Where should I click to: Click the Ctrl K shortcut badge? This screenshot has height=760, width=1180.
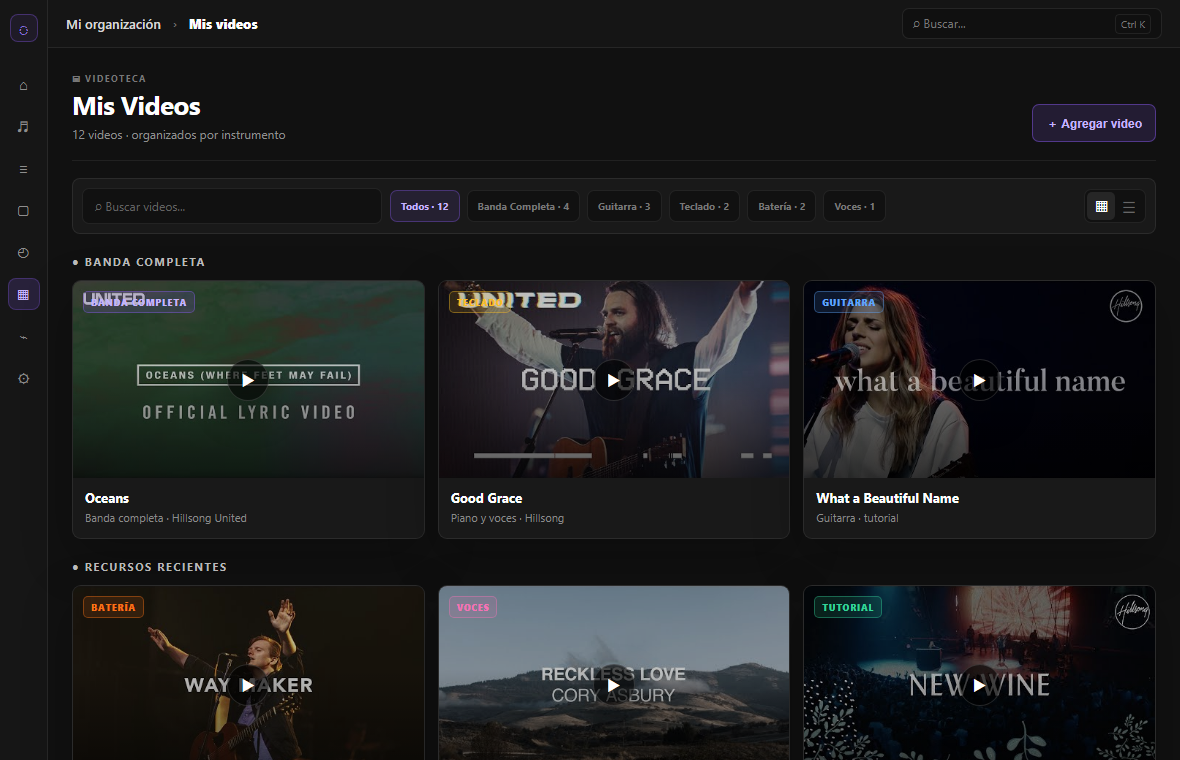tap(1133, 24)
